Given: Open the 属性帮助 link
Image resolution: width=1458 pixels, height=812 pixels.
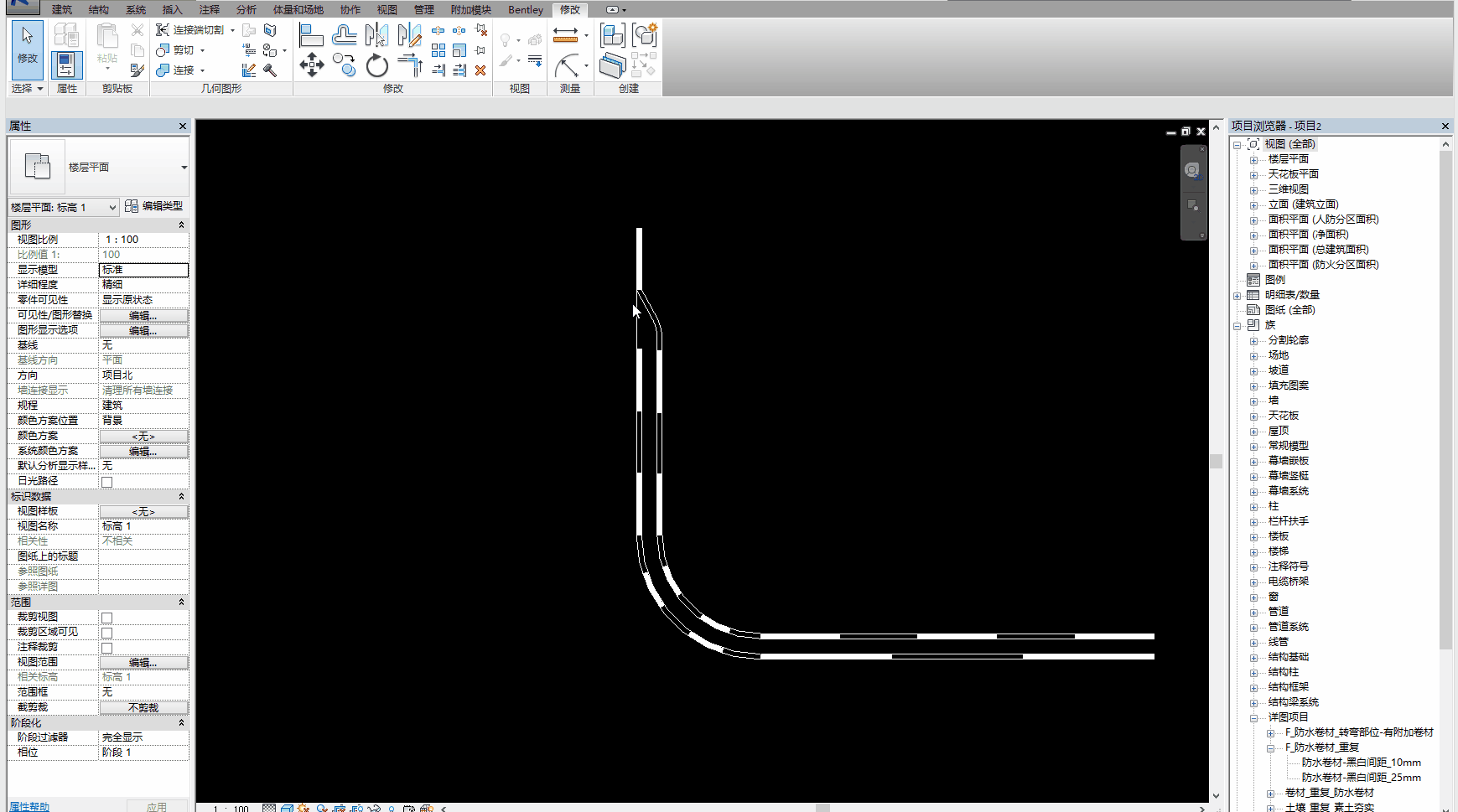Looking at the screenshot, I should (x=29, y=806).
